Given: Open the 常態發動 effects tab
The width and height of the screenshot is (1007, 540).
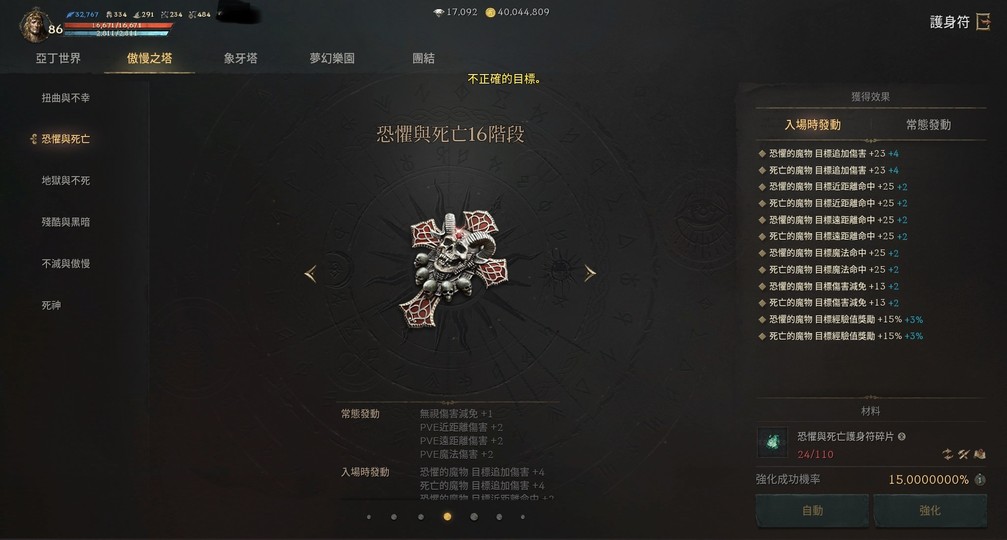Looking at the screenshot, I should click(x=928, y=125).
